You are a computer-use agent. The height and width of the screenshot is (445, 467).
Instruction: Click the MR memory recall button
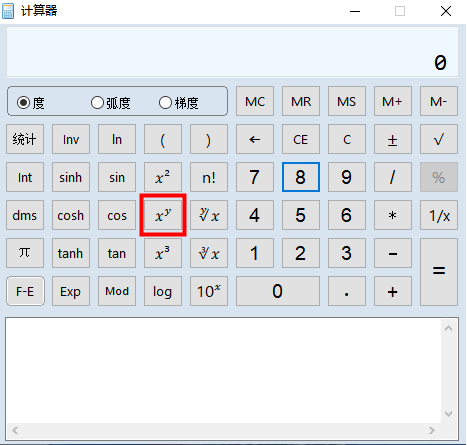coord(301,101)
